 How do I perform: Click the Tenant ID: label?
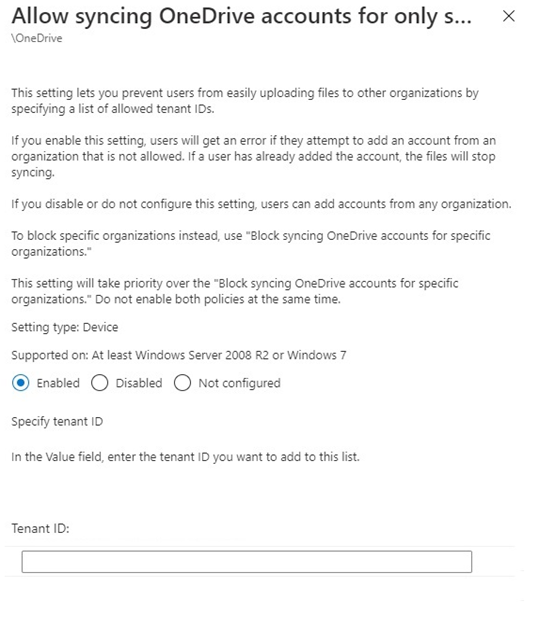pyautogui.click(x=40, y=528)
